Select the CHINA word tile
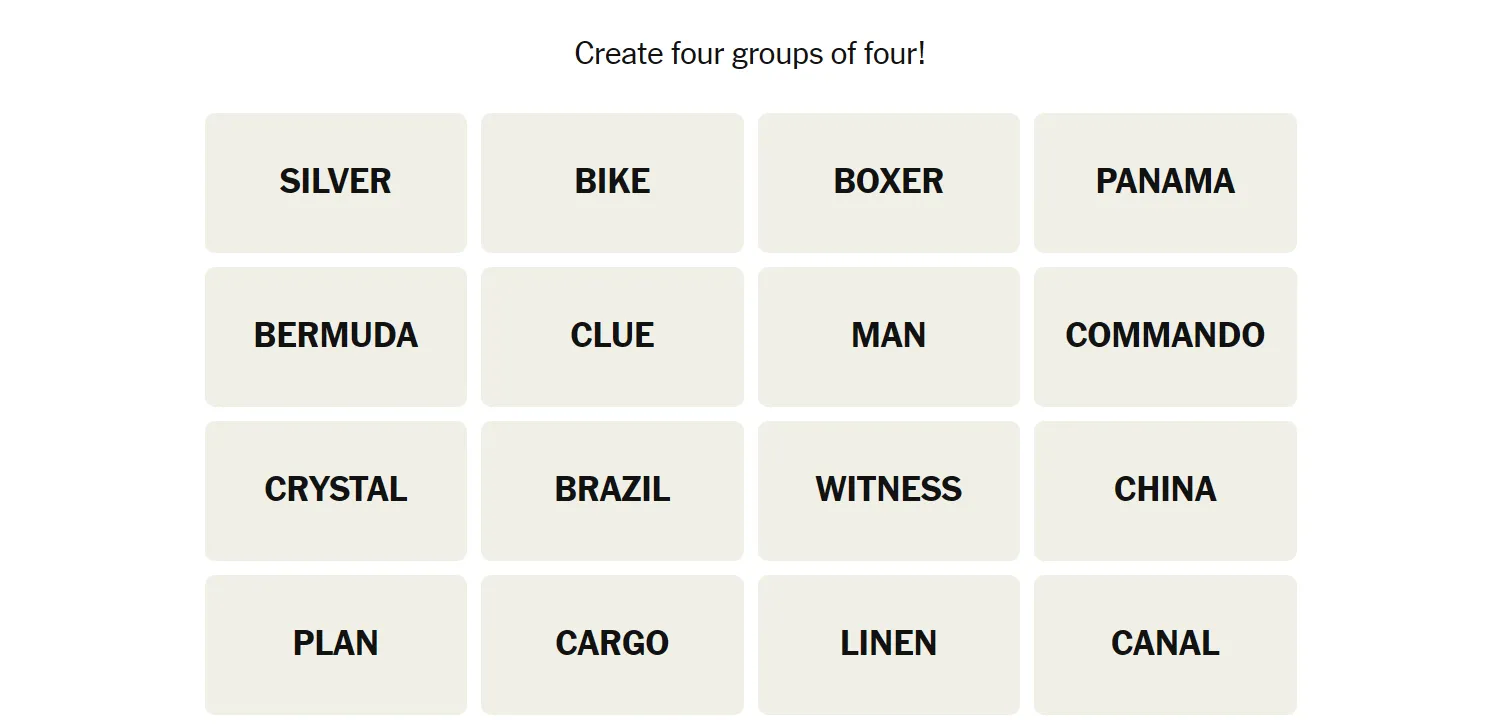The width and height of the screenshot is (1500, 724). coord(1165,490)
